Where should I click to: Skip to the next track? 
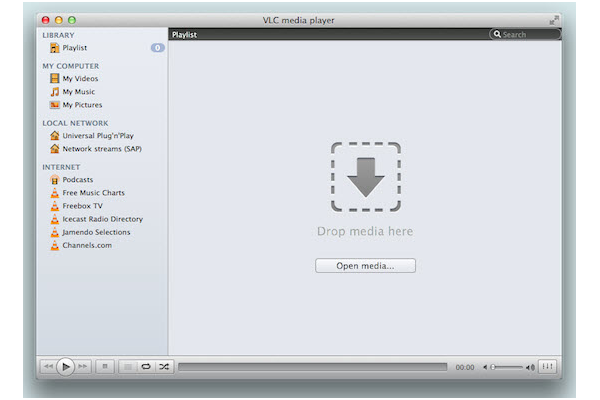tap(83, 367)
